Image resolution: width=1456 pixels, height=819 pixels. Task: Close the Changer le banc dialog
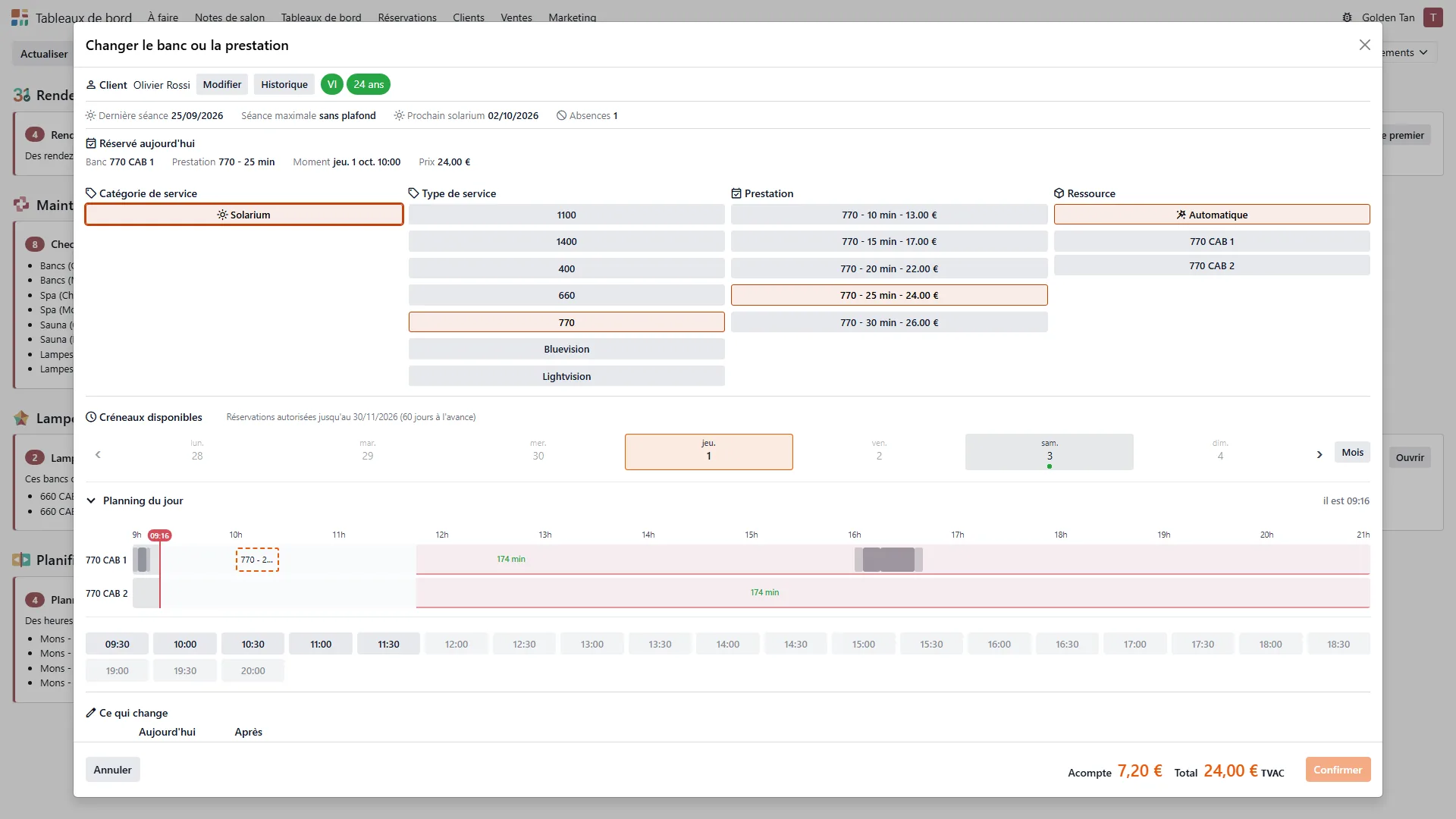(x=1364, y=45)
